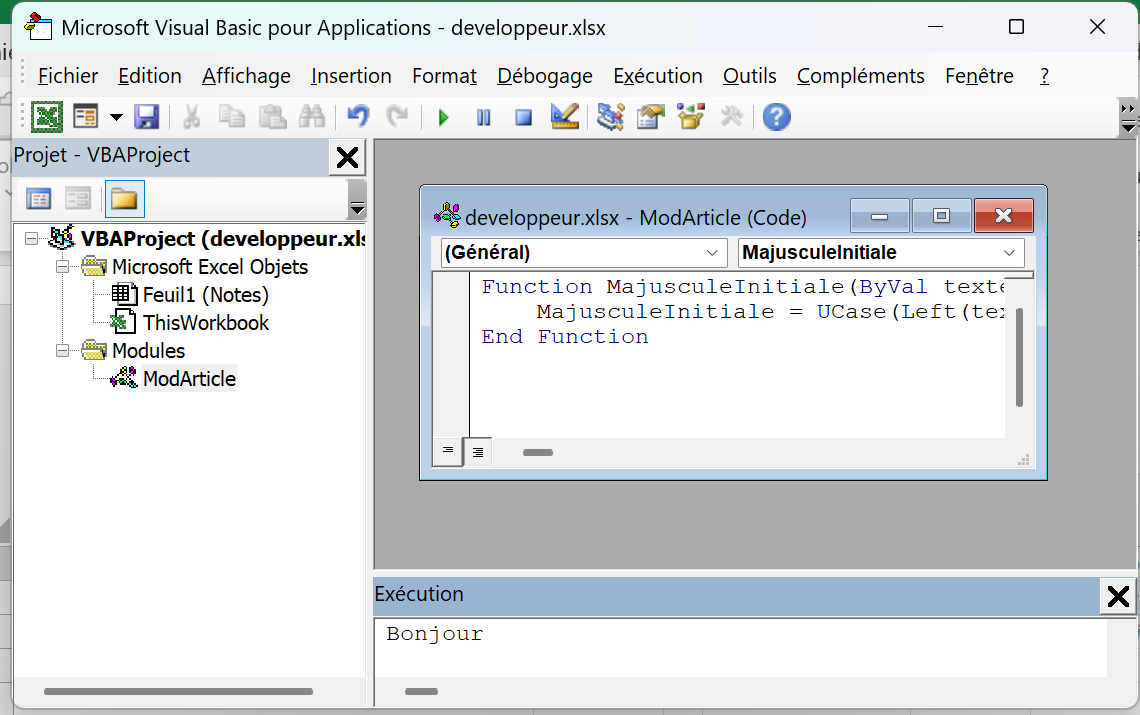
Task: Open the insert object dropdown arrow
Action: click(x=116, y=117)
